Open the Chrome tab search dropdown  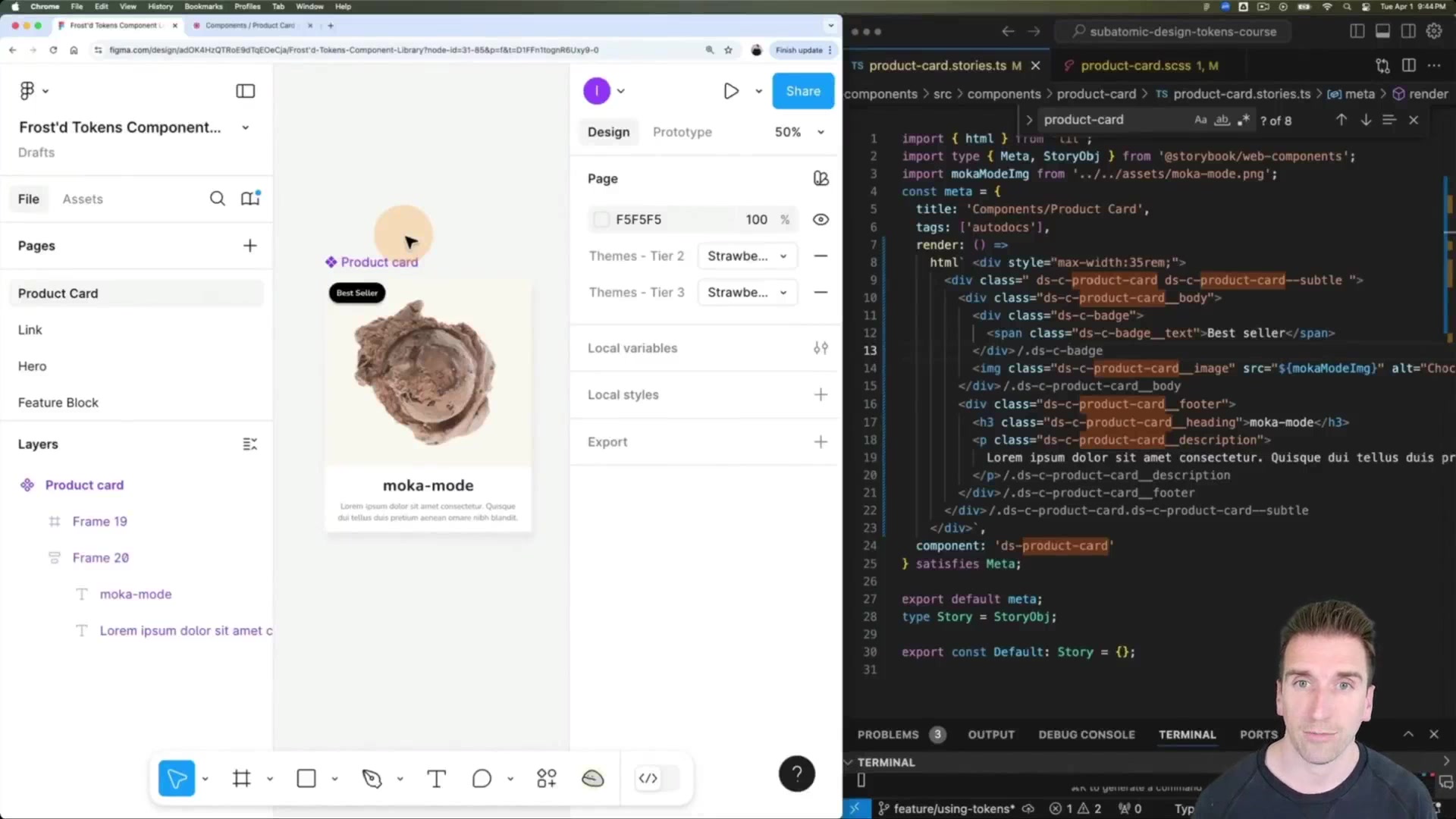[830, 25]
